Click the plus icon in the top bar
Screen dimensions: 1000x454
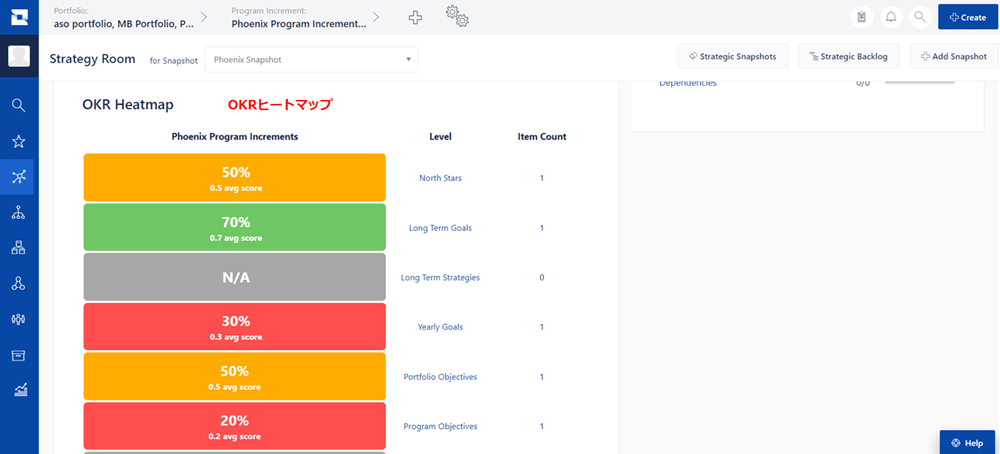pos(415,18)
